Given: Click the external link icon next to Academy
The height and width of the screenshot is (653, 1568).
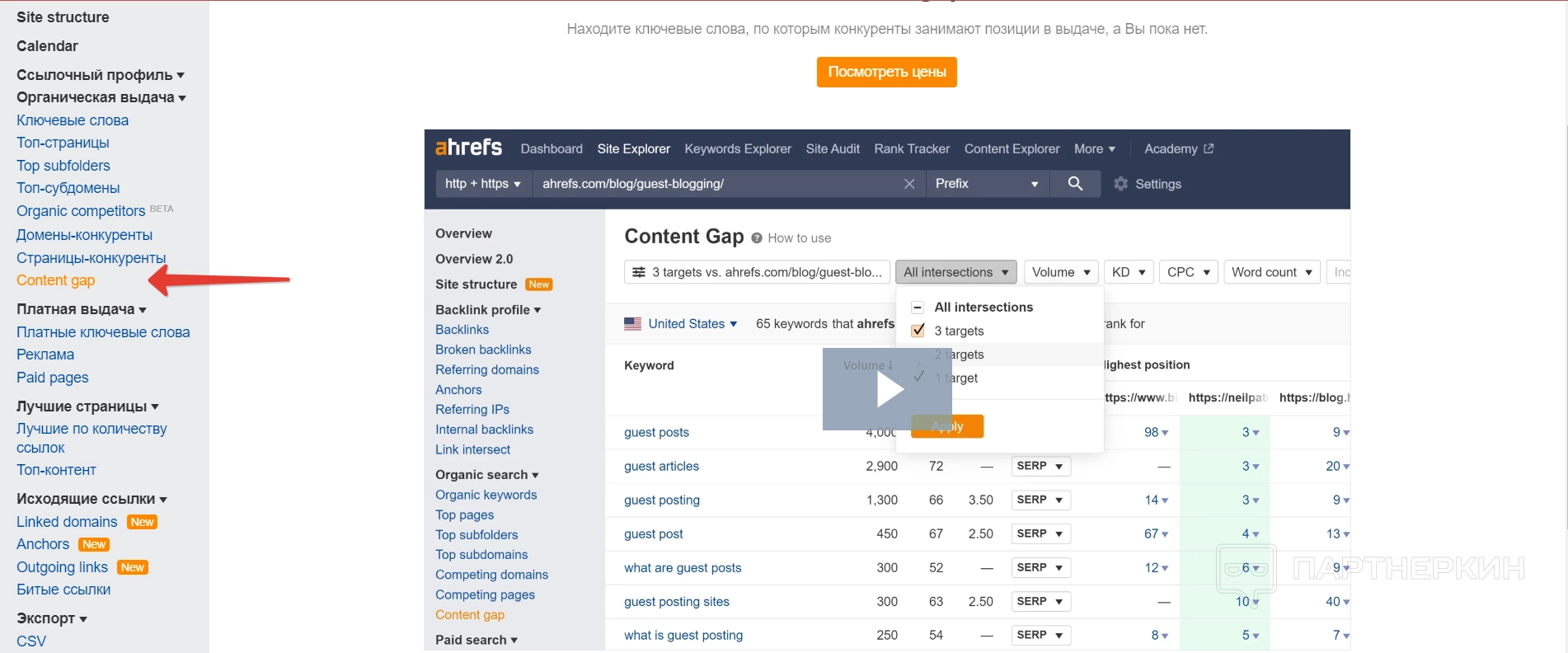Looking at the screenshot, I should tap(1209, 148).
